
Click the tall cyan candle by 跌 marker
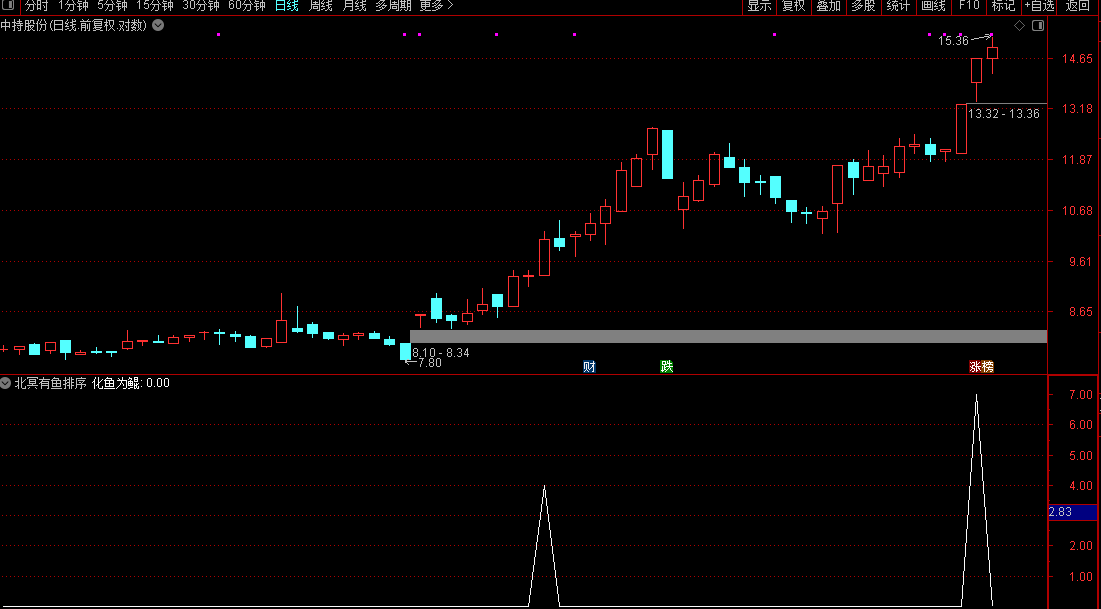coord(667,155)
